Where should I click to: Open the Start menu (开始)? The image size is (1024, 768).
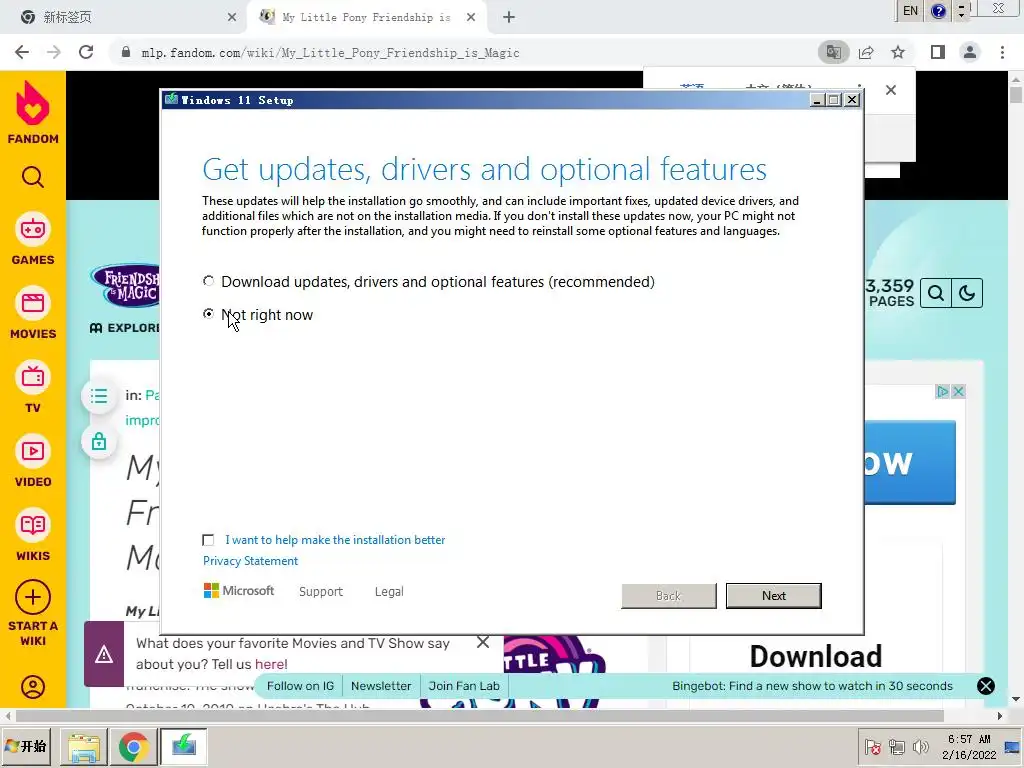[27, 746]
